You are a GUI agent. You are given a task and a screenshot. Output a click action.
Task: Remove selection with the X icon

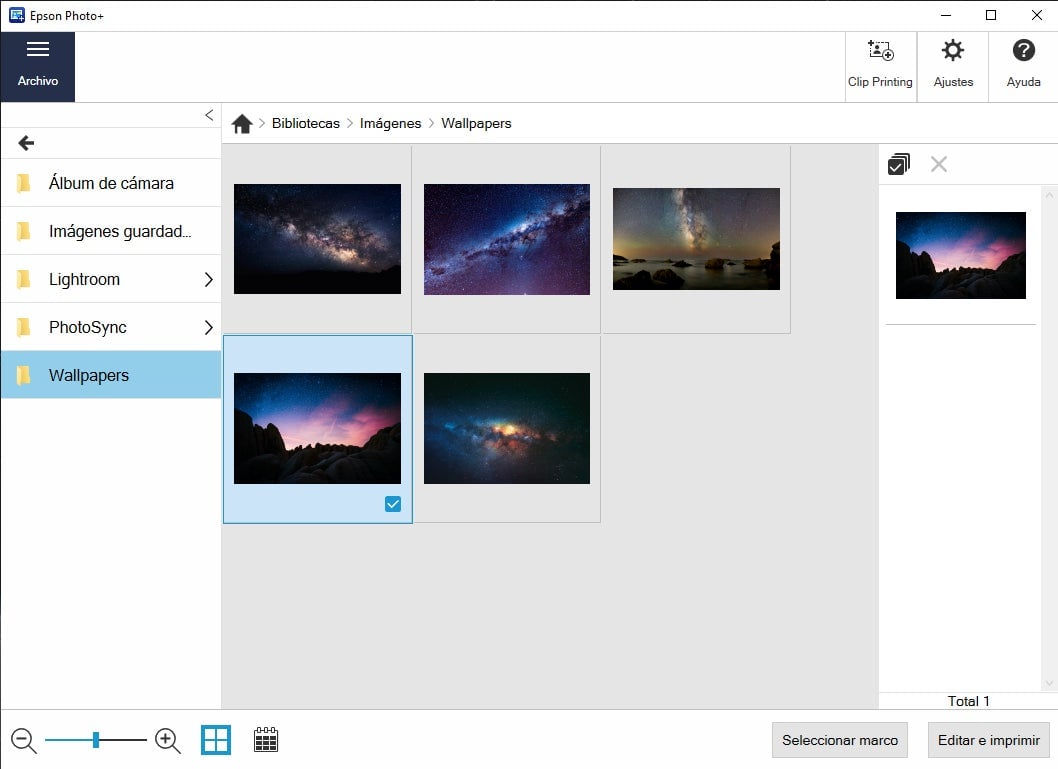click(x=938, y=164)
